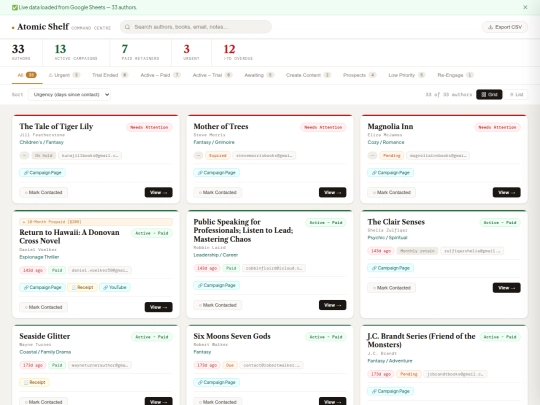This screenshot has height=405, width=540.
Task: Open Campaign Page for The Tale of Tiger Lily
Action: [x=42, y=173]
